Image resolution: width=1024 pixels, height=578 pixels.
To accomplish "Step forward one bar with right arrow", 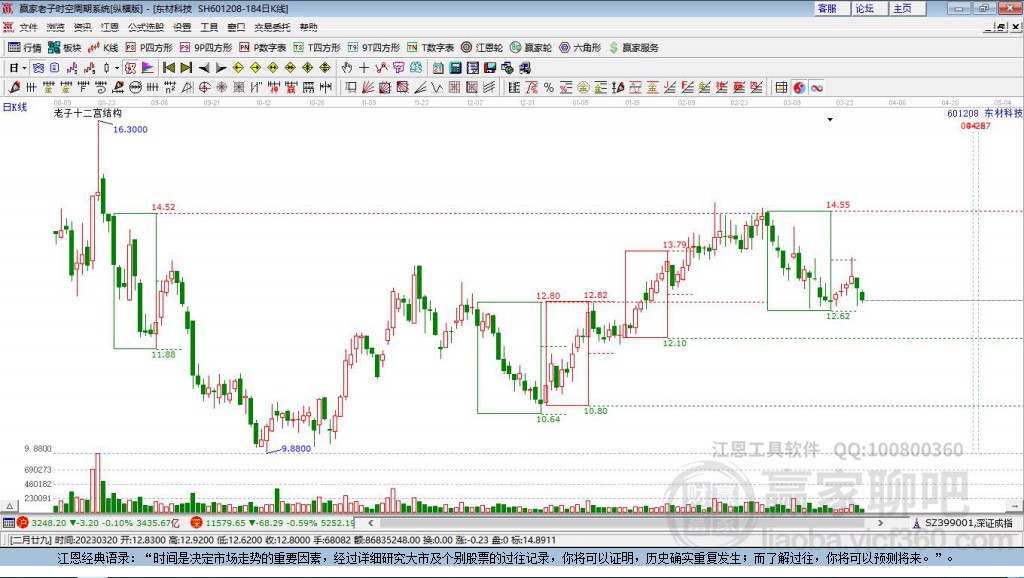I will tap(221, 67).
